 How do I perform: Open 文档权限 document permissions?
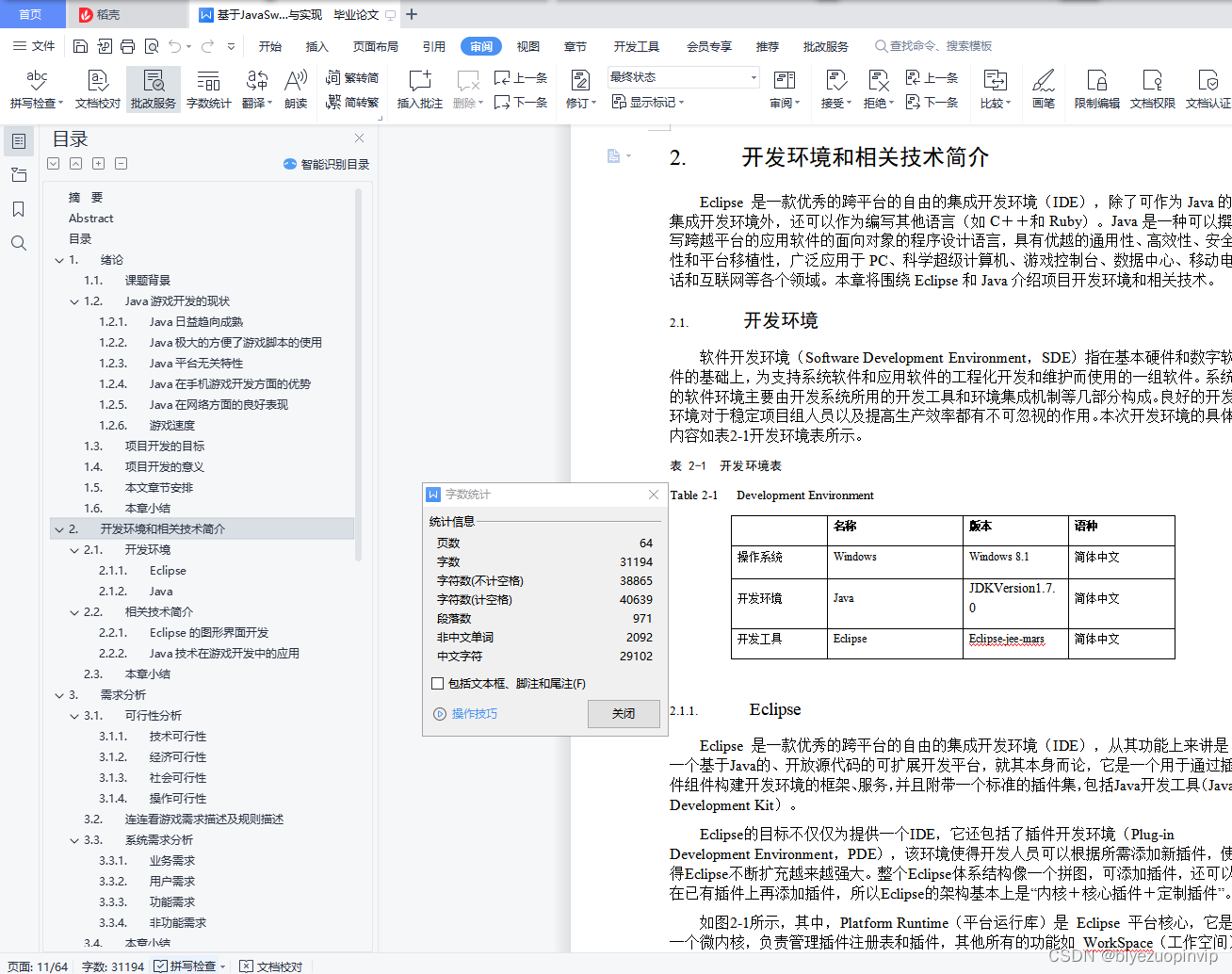pos(1152,89)
